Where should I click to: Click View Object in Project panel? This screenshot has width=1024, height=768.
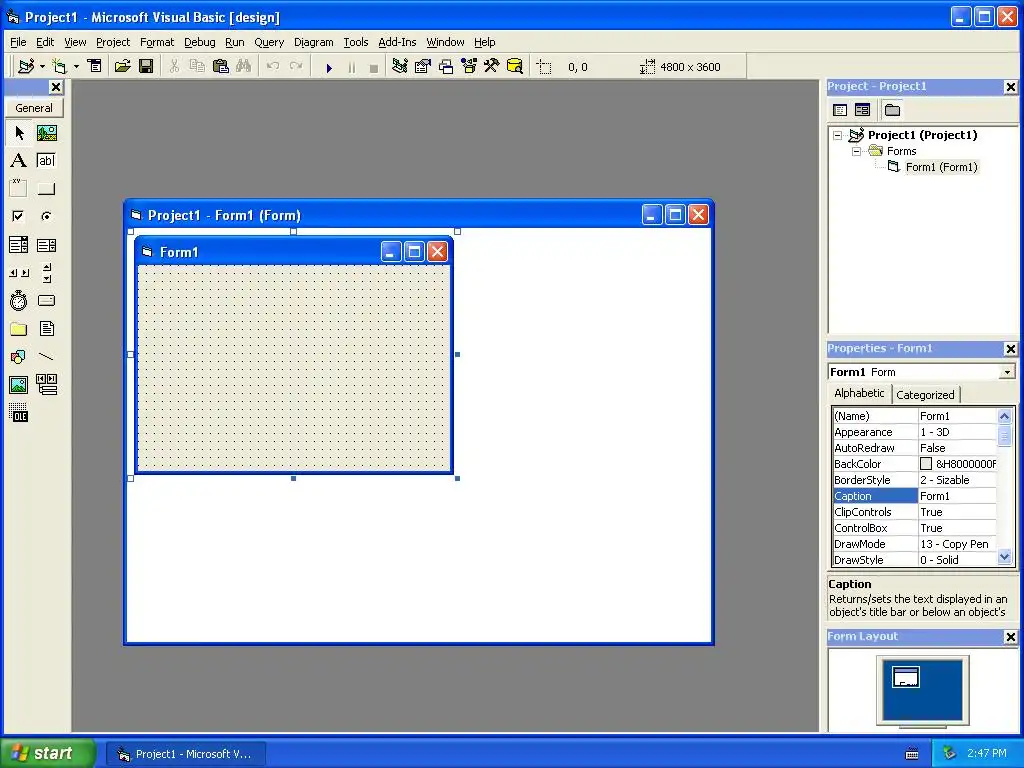862,110
